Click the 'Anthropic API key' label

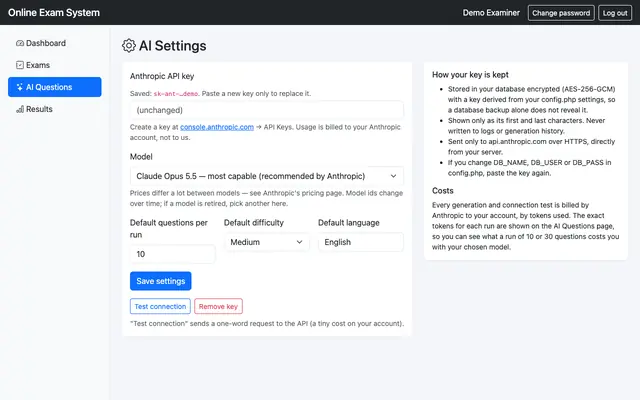[162, 76]
